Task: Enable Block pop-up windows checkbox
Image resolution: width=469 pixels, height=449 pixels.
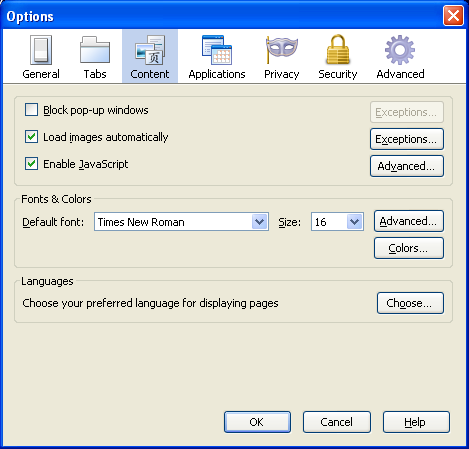Action: (31, 110)
